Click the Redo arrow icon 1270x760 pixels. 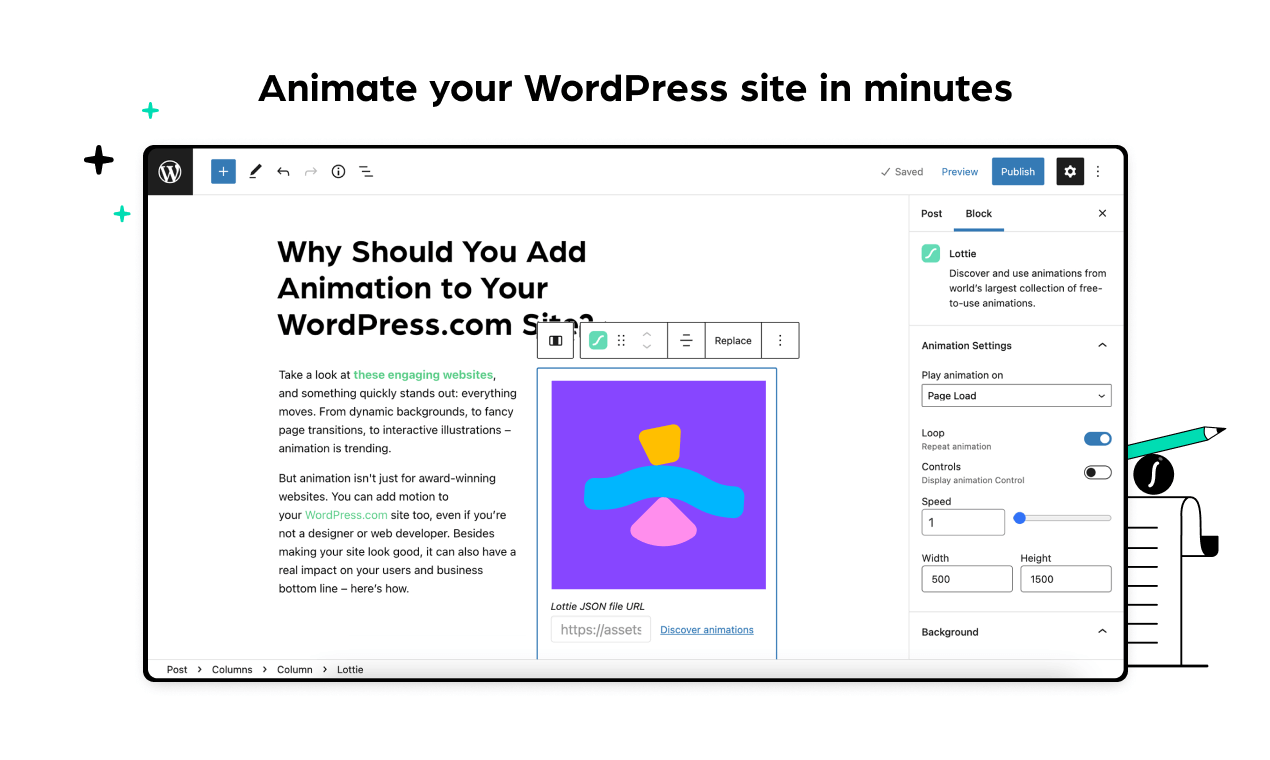[311, 172]
